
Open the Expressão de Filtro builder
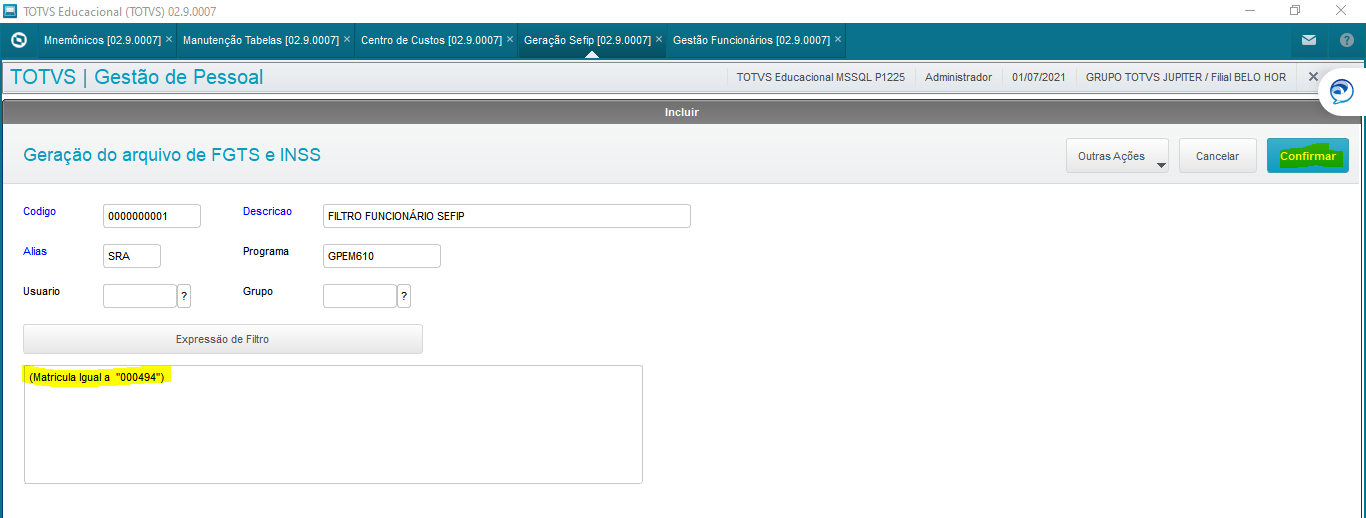[223, 339]
